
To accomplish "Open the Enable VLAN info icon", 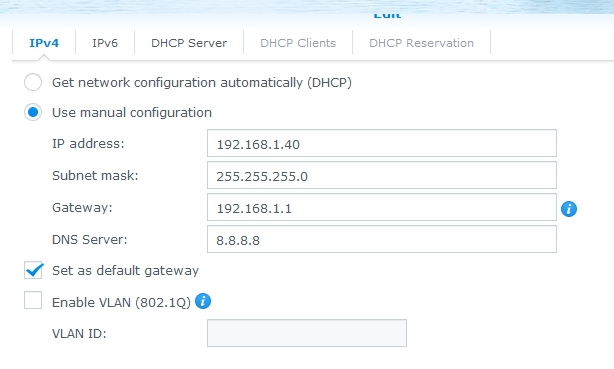I will point(203,301).
